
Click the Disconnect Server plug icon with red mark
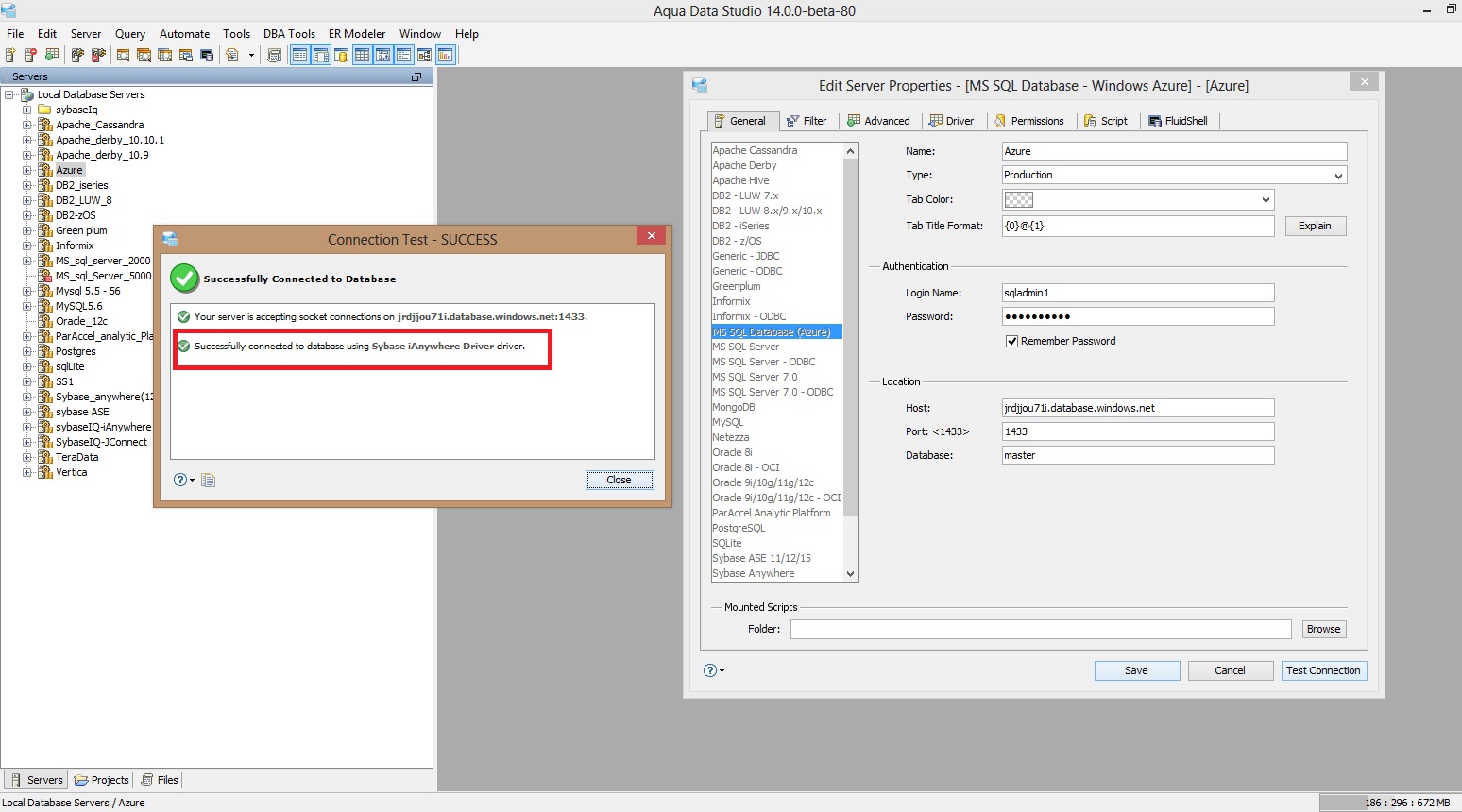[x=97, y=55]
